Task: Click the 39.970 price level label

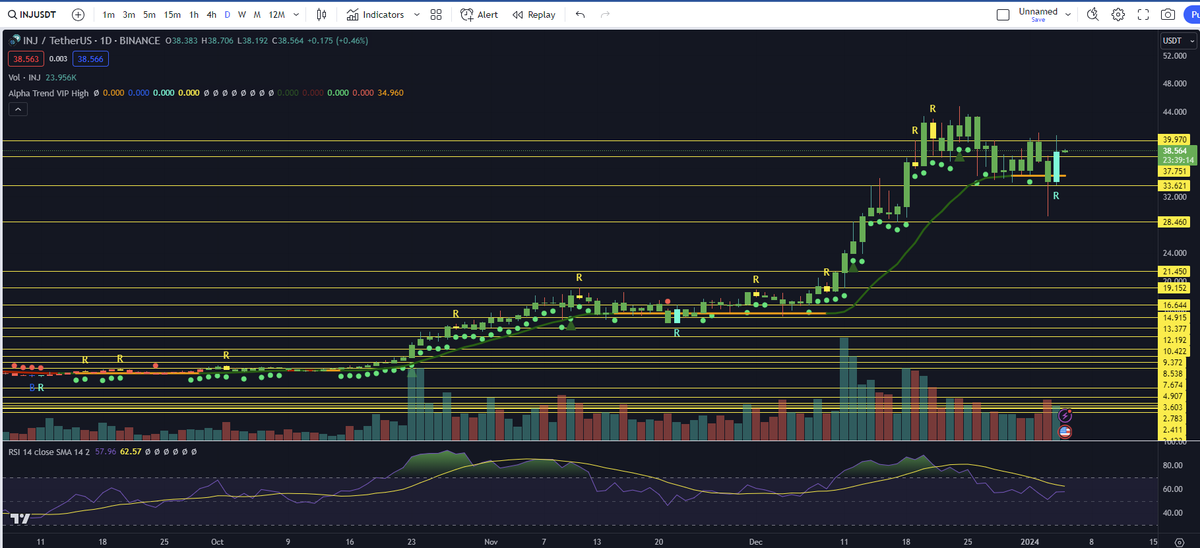Action: coord(1174,139)
